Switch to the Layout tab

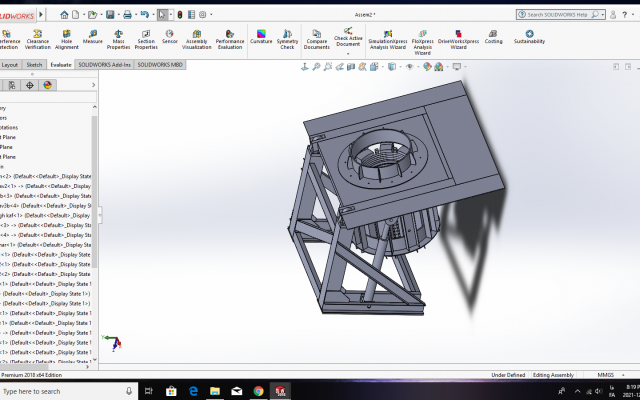click(x=9, y=65)
